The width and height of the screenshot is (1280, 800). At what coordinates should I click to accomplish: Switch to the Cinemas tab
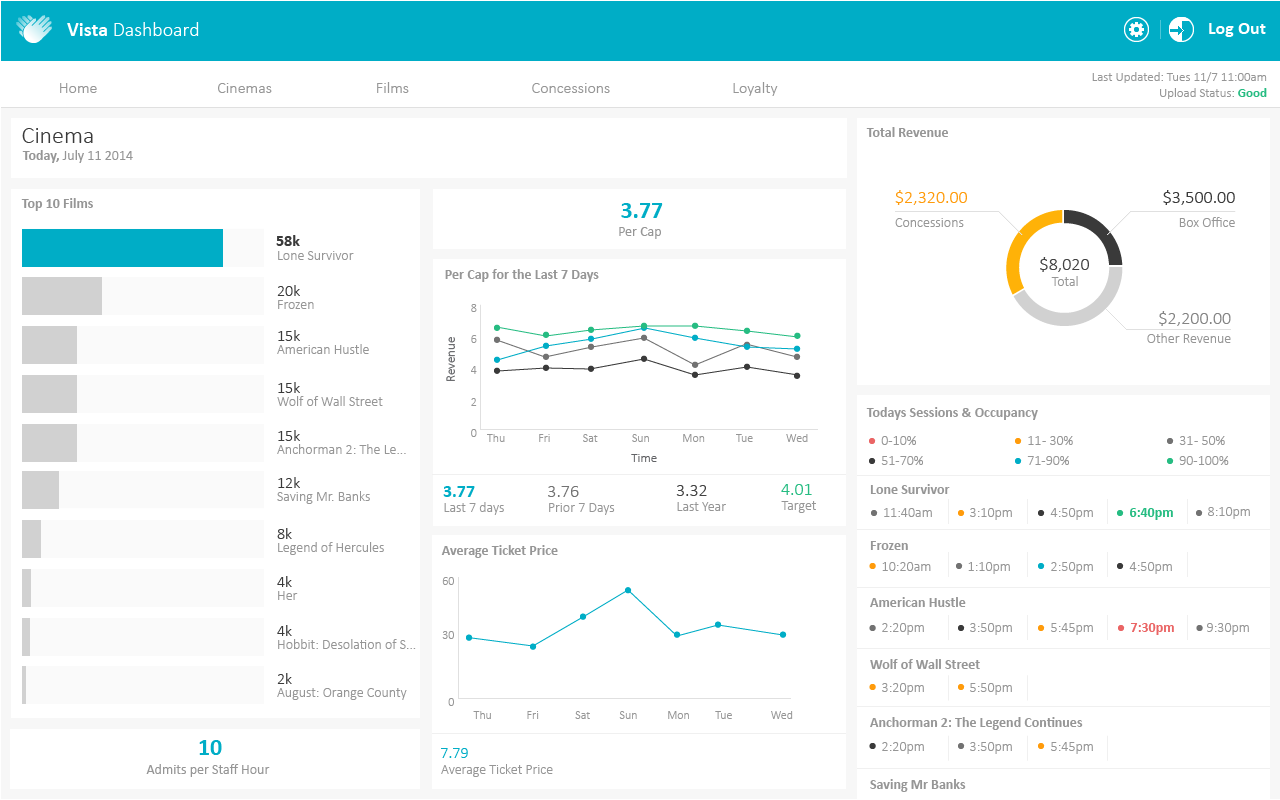coord(244,88)
